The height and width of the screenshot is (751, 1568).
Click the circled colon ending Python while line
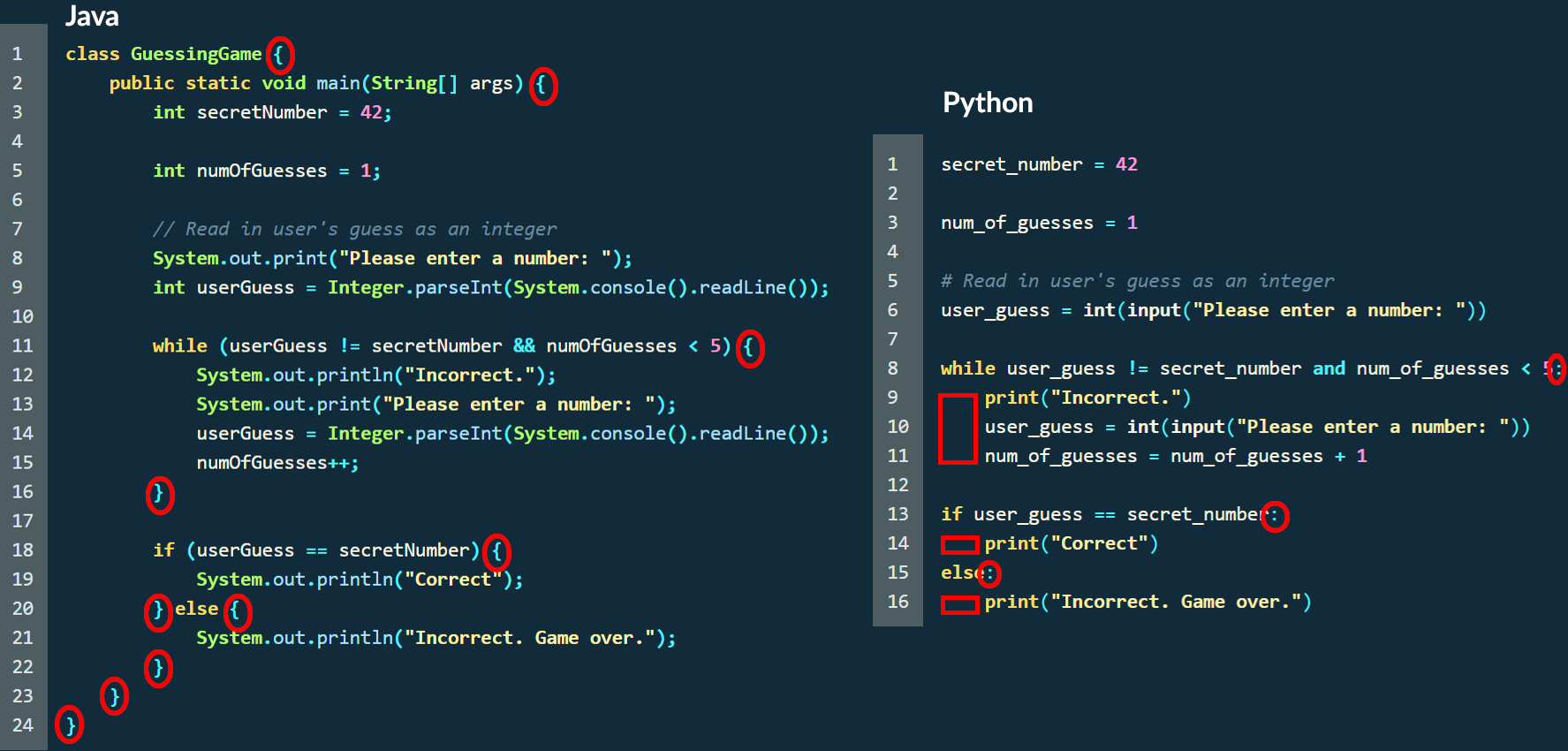click(1556, 369)
